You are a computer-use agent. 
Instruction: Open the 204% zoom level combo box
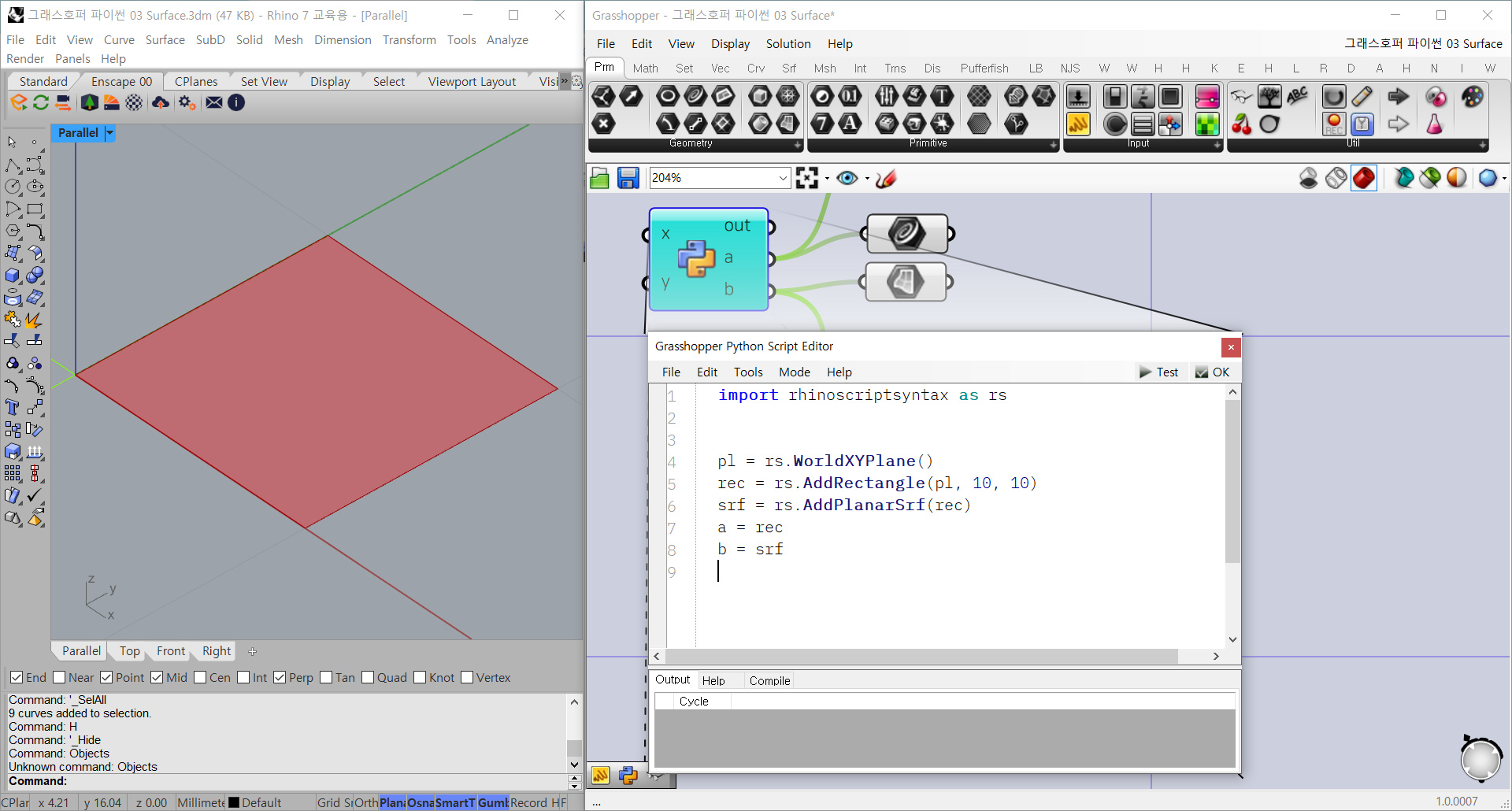[719, 178]
